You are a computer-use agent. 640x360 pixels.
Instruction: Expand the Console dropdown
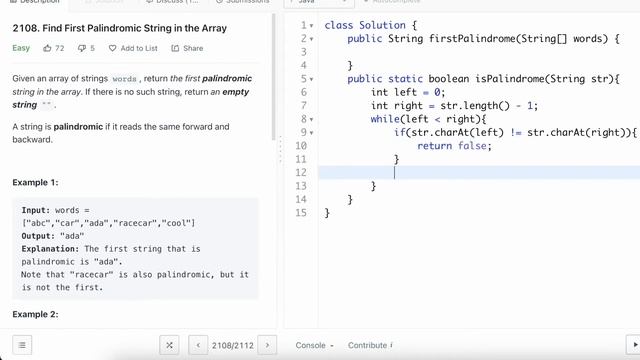(x=314, y=345)
